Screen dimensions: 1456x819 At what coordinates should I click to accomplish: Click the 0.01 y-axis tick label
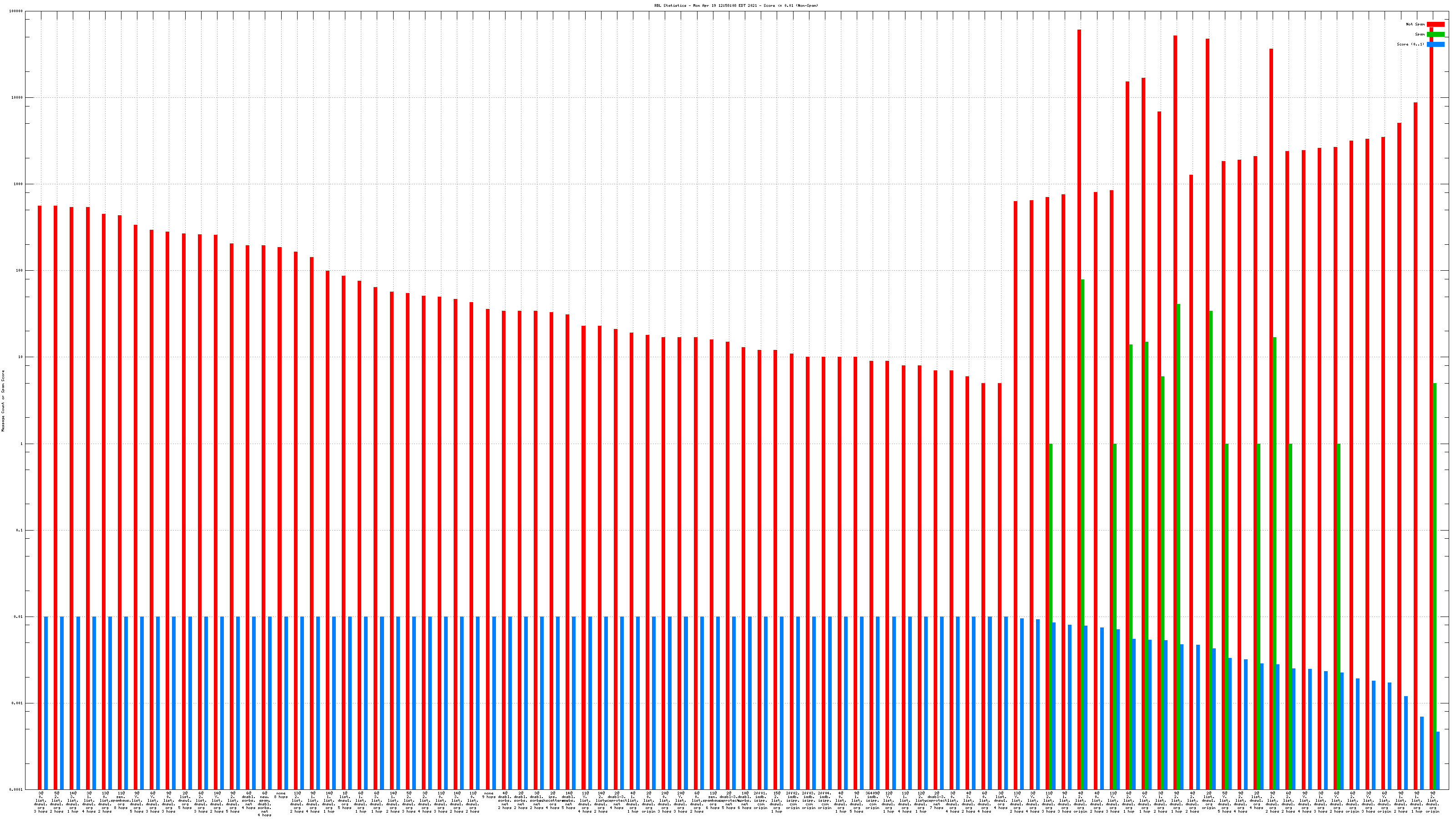click(19, 617)
